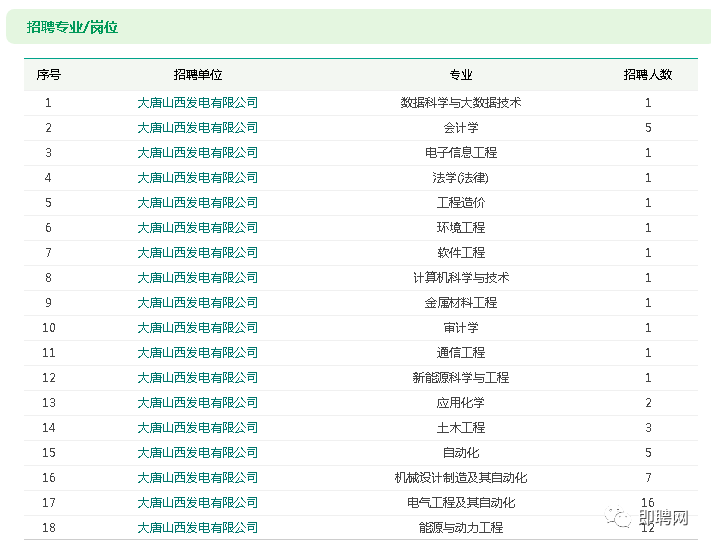This screenshot has width=711, height=548.
Task: Select the 软件工程 major cell
Action: click(x=461, y=252)
